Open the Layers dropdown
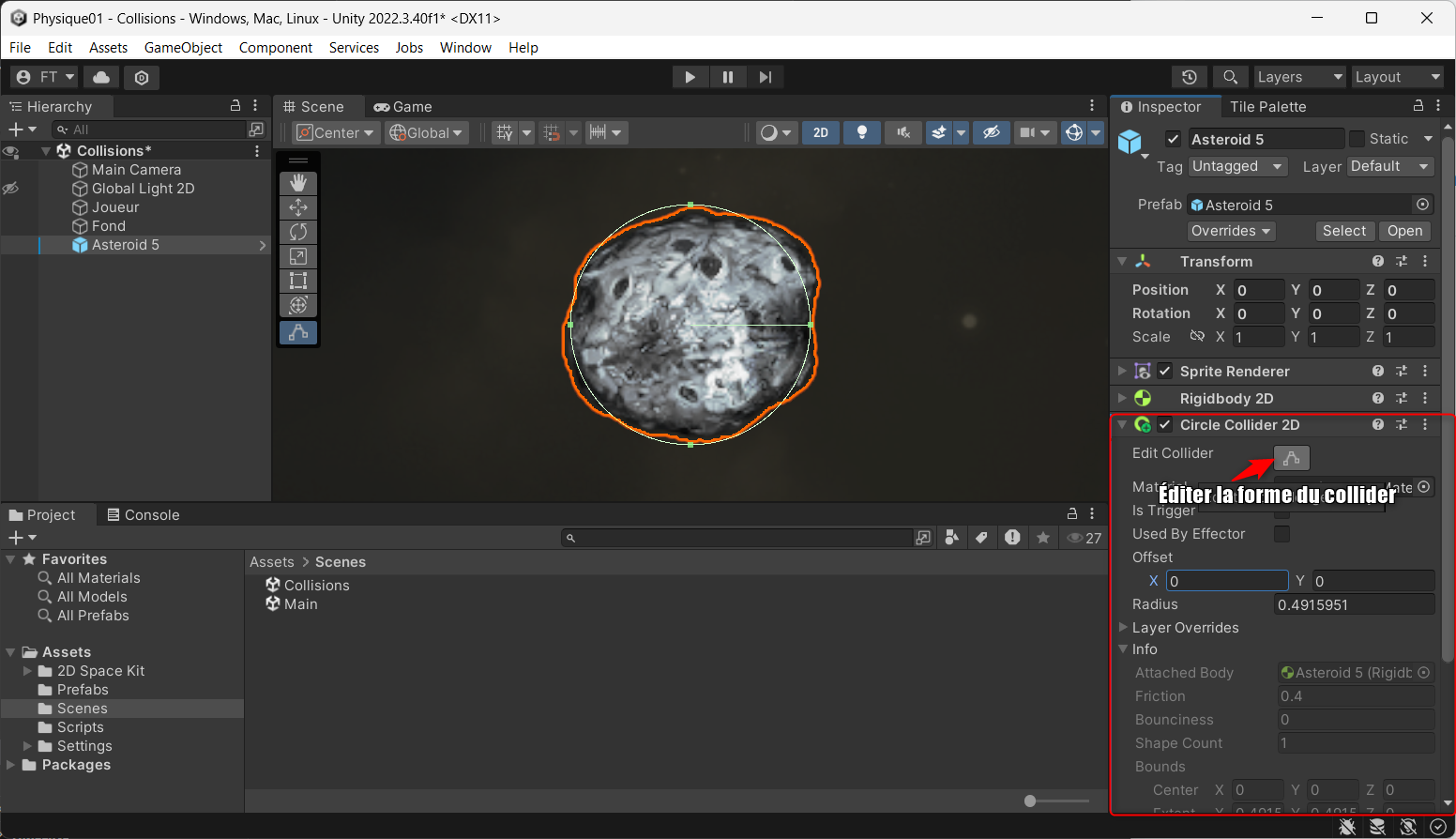The width and height of the screenshot is (1456, 839). [1298, 77]
